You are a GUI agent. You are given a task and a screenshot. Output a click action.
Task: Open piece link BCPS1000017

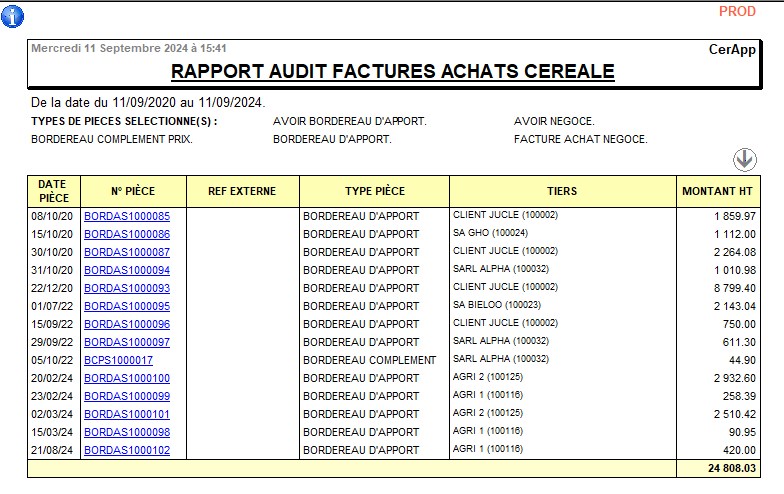118,360
